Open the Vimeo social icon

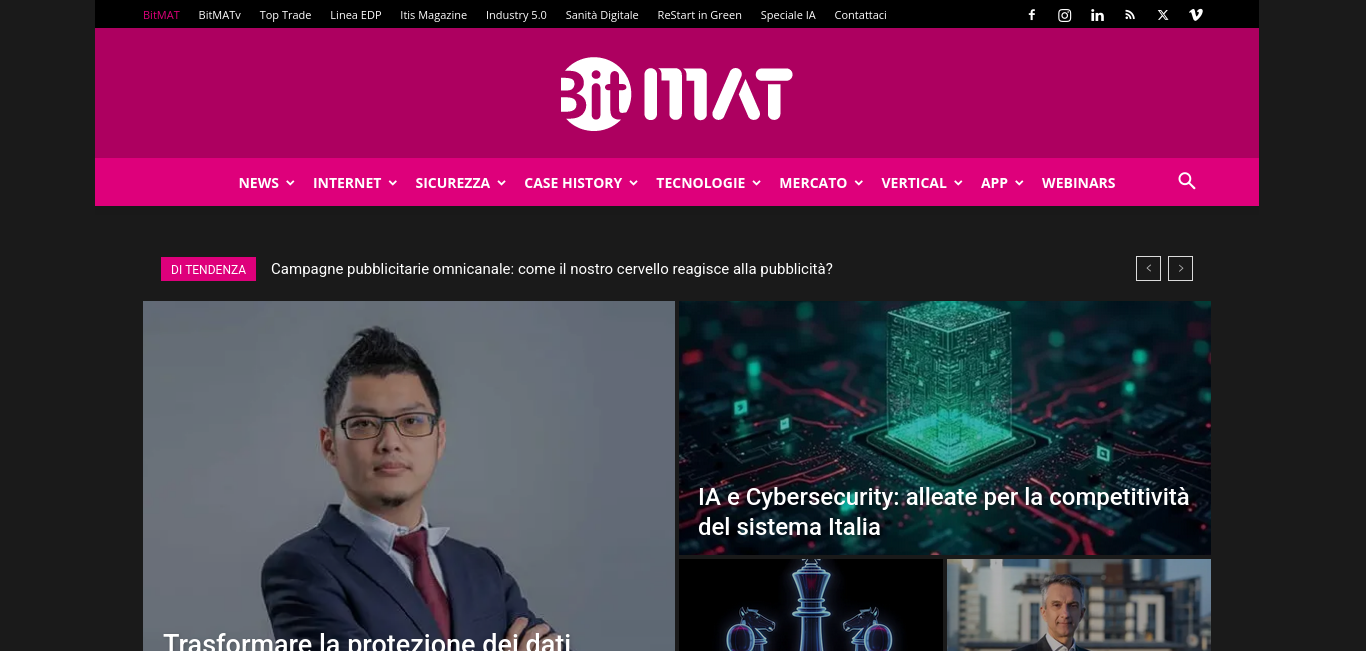click(1195, 15)
